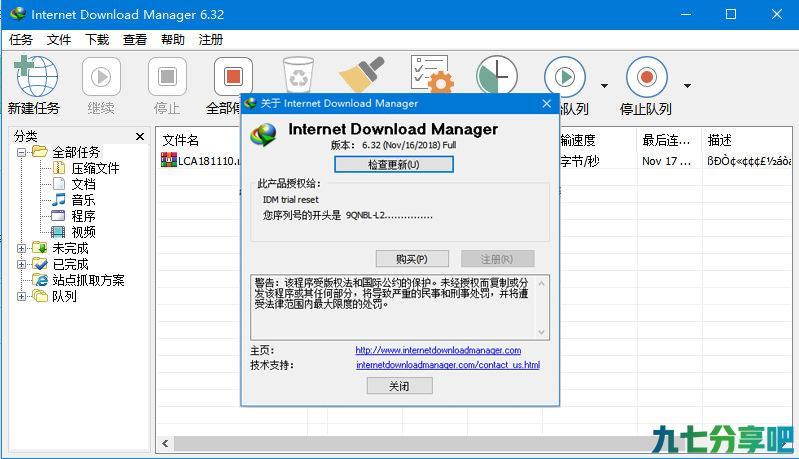Select 全部任务 folder in tree
799x459 pixels.
pos(76,152)
